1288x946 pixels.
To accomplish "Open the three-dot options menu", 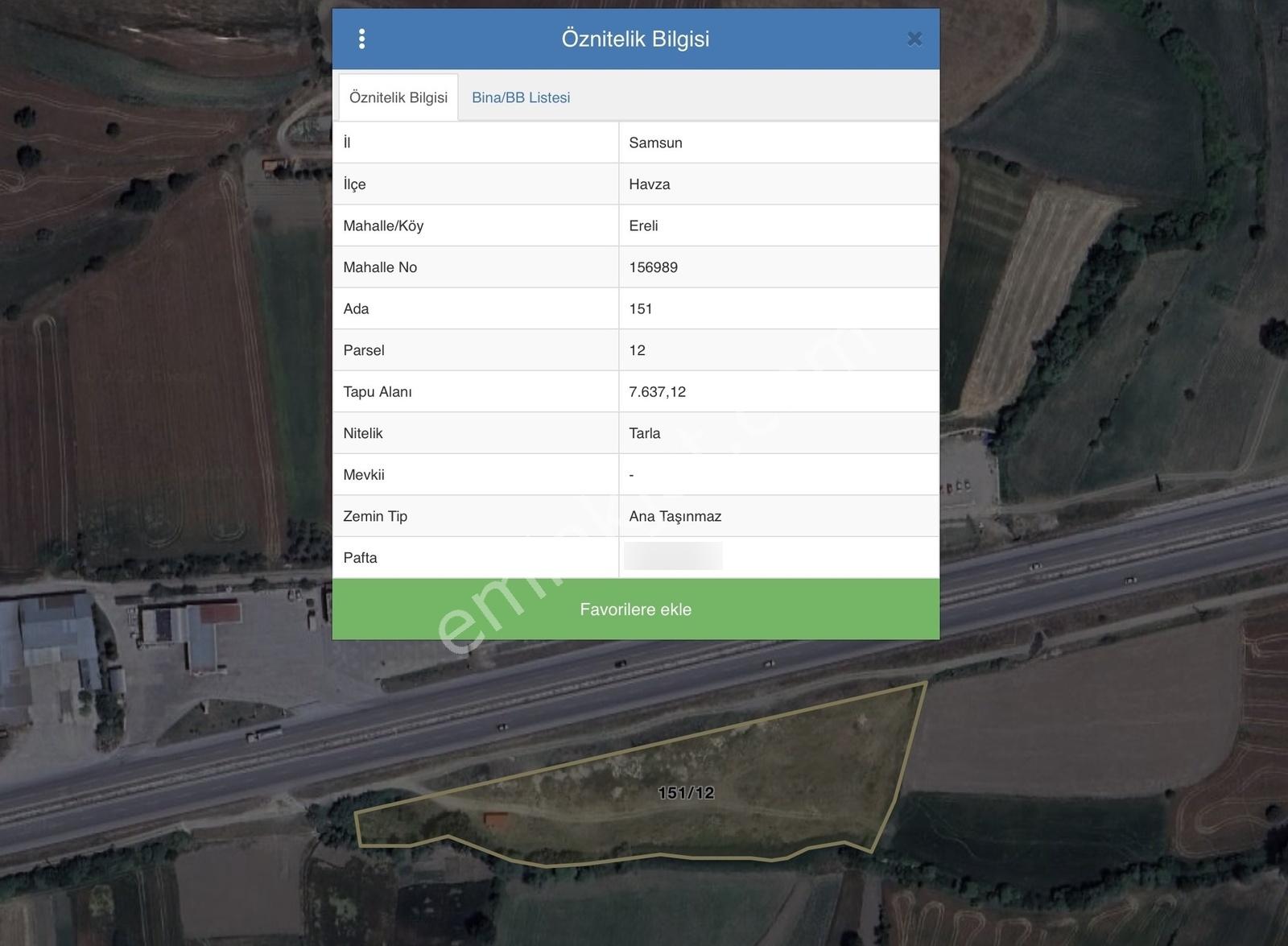I will [x=361, y=39].
